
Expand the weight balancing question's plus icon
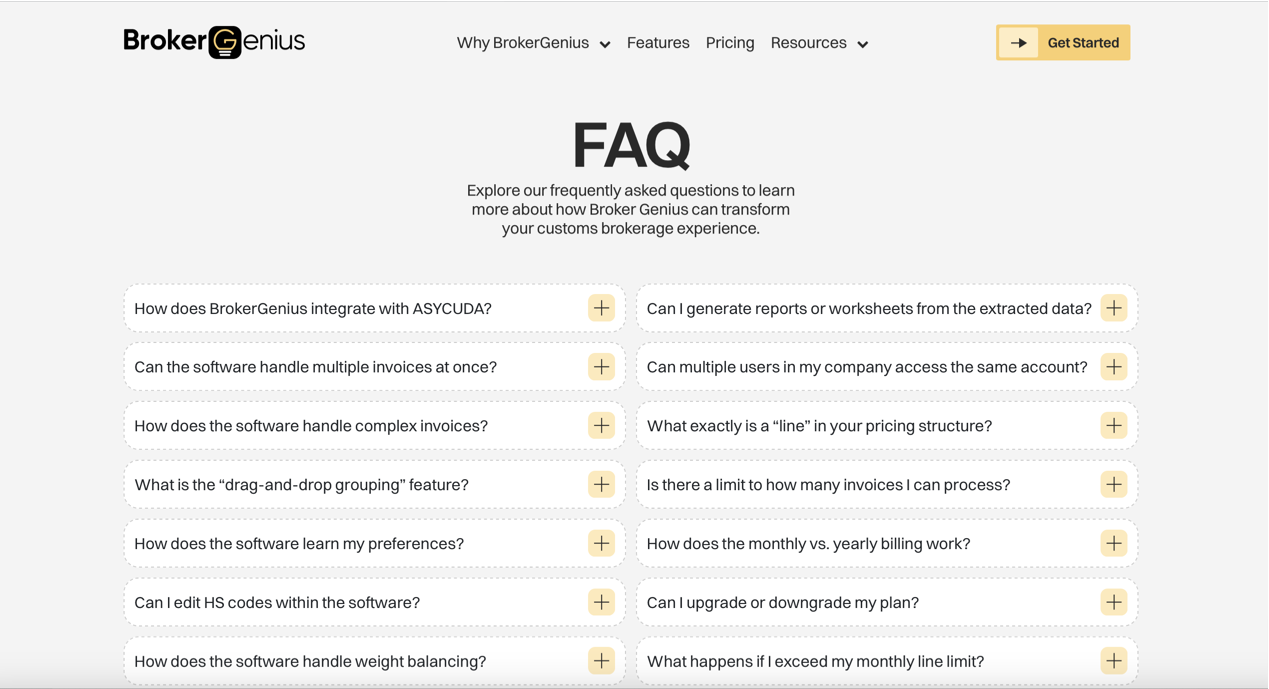(601, 661)
